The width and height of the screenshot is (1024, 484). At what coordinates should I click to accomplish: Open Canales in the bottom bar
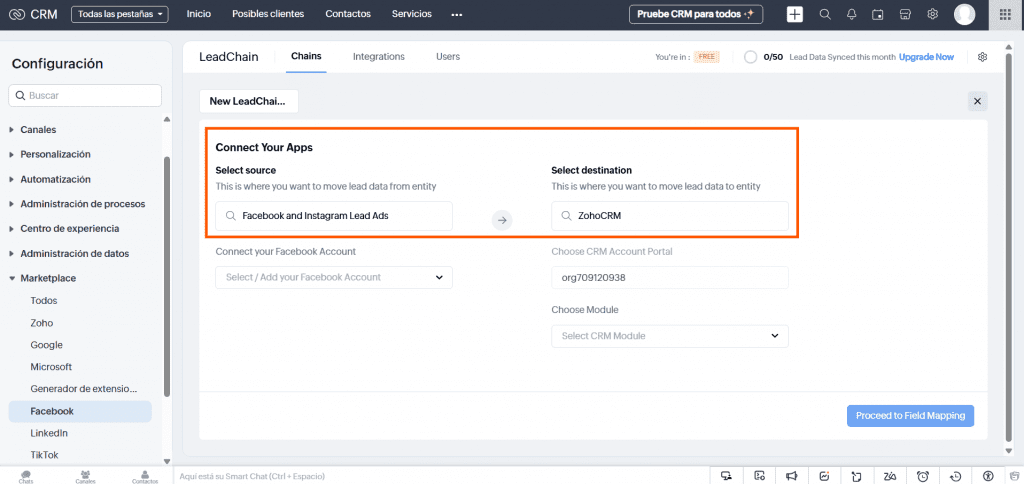click(x=85, y=476)
